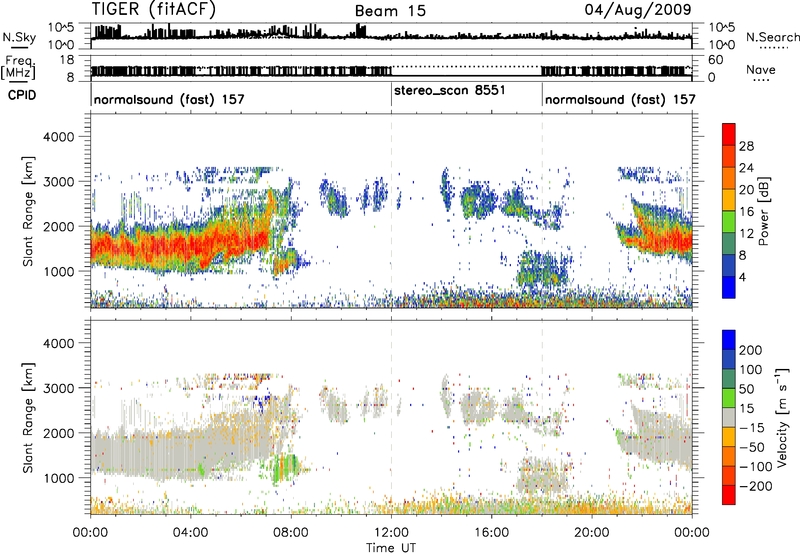The image size is (800, 554).
Task: Pick the velocity segment between 50 and 100
Action: (x=729, y=379)
